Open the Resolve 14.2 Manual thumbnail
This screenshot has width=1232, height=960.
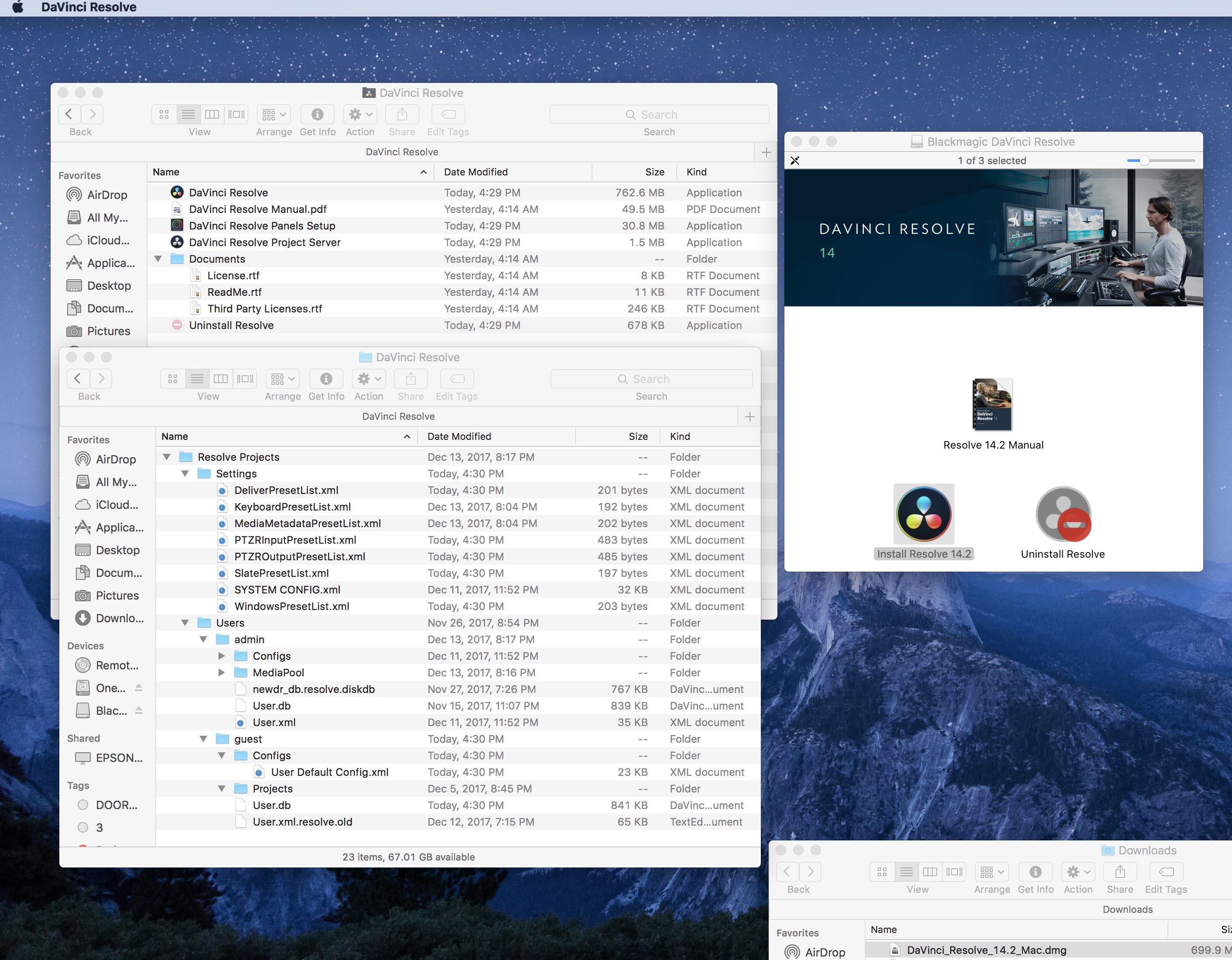[992, 405]
